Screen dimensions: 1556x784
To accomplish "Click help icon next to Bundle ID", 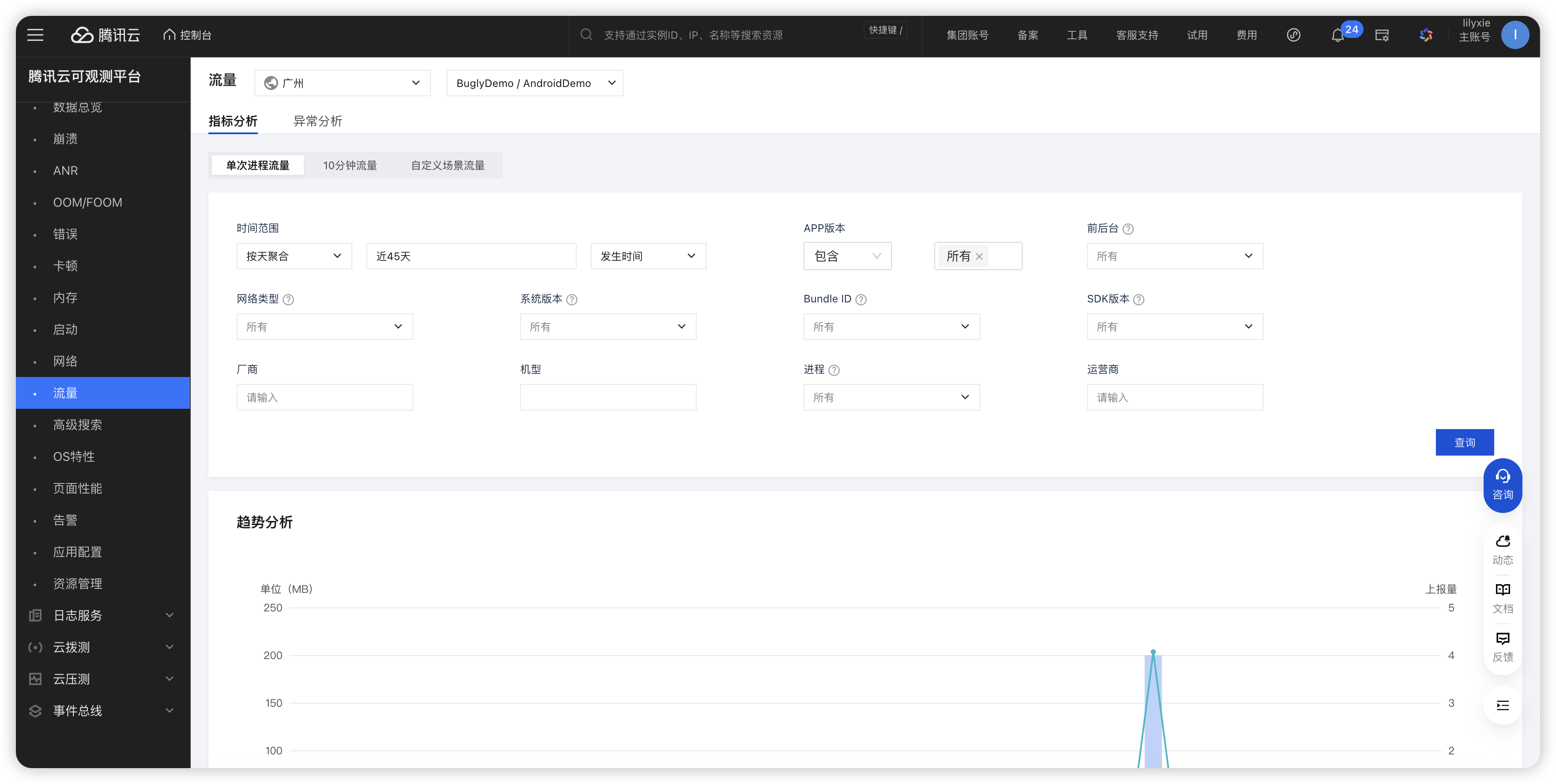I will (x=861, y=299).
